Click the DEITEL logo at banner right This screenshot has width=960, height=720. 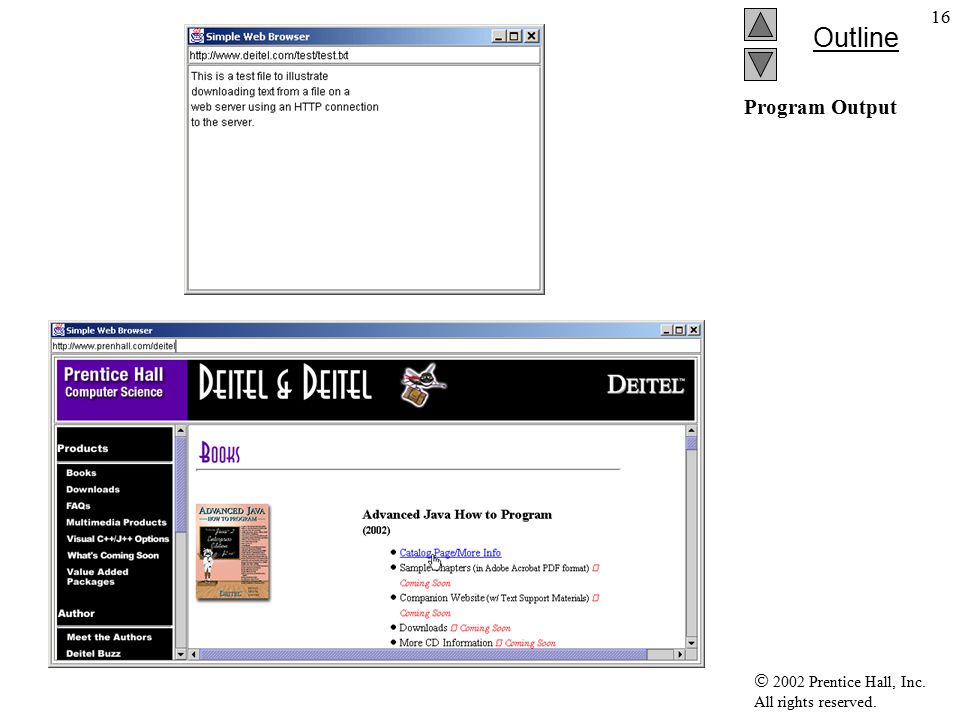point(645,385)
